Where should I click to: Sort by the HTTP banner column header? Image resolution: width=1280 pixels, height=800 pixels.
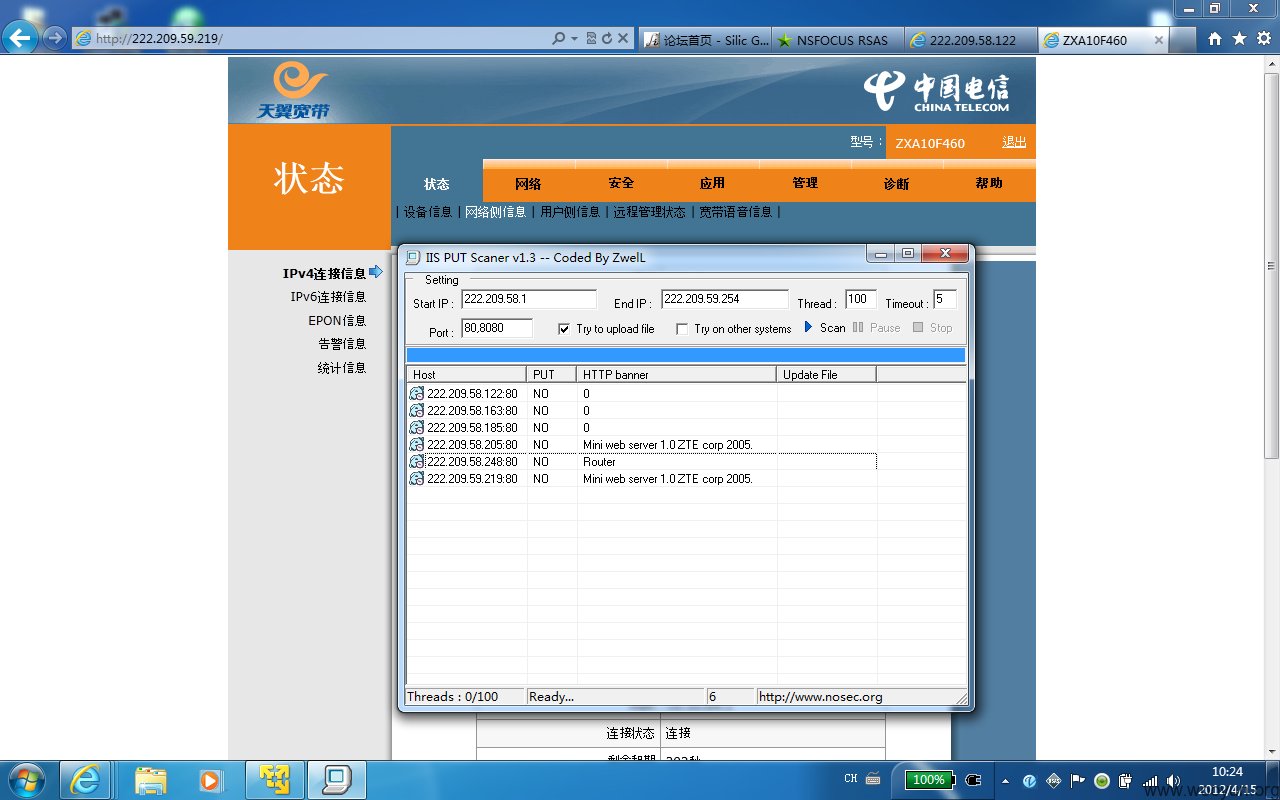click(x=677, y=374)
